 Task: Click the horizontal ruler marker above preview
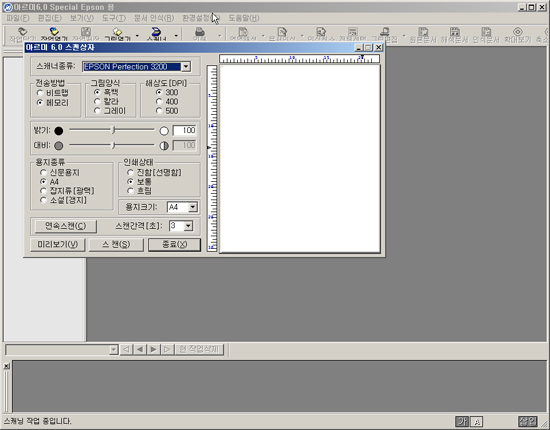coord(362,57)
